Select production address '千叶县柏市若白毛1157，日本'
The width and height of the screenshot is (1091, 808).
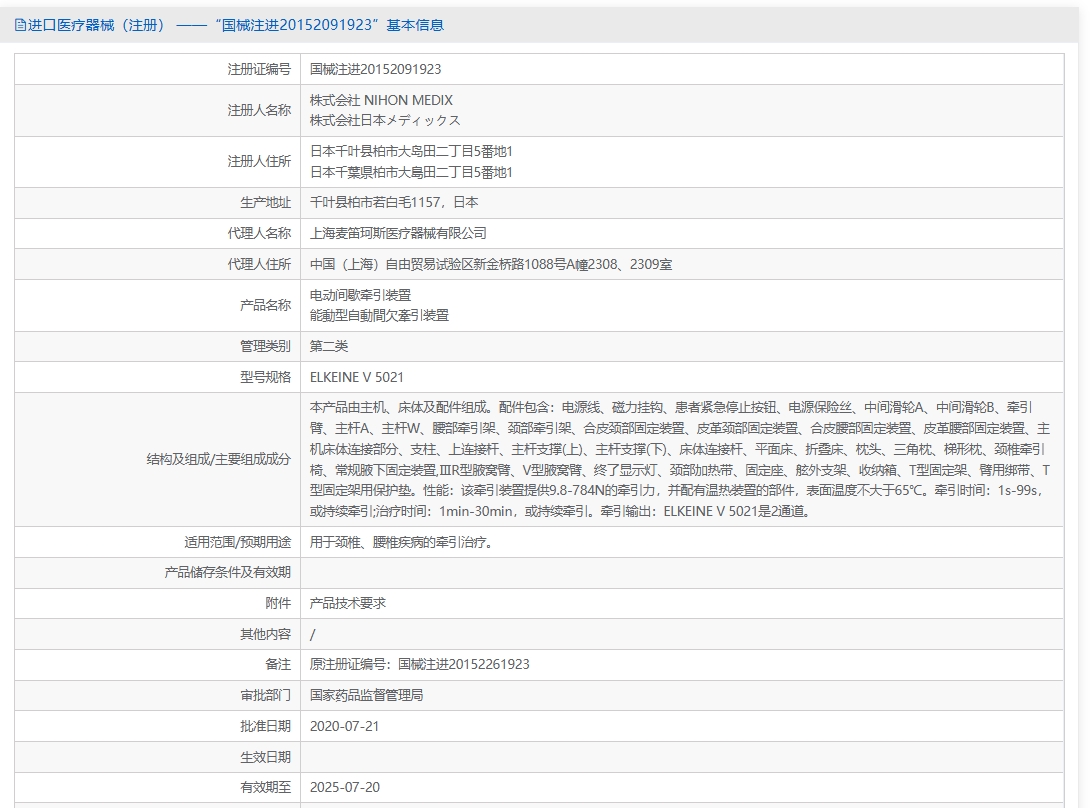[394, 203]
